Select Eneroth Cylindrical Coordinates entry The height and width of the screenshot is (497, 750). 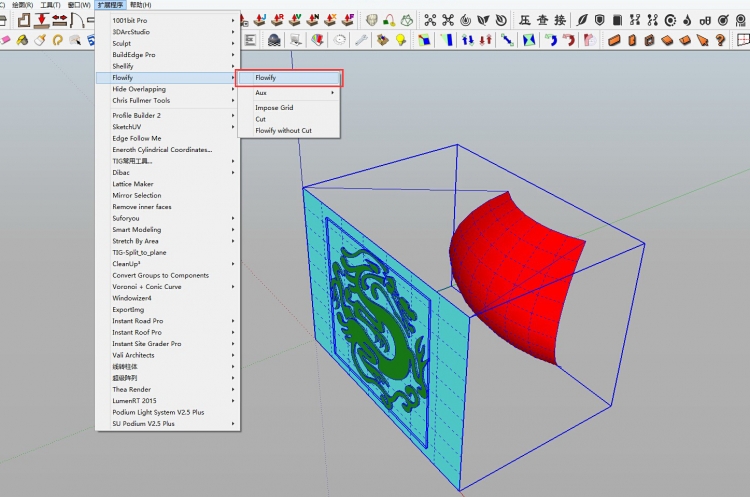[x=168, y=150]
